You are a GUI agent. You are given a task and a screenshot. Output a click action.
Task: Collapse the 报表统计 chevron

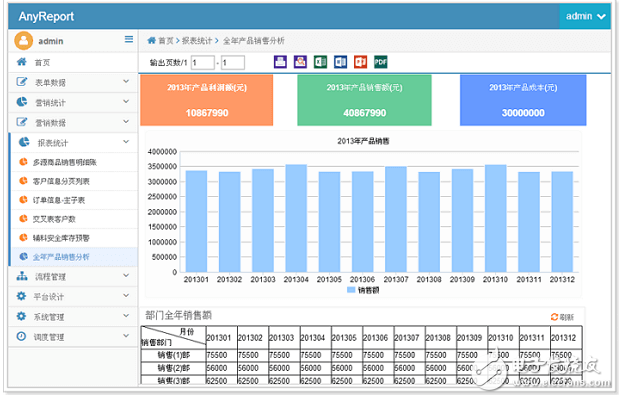126,142
